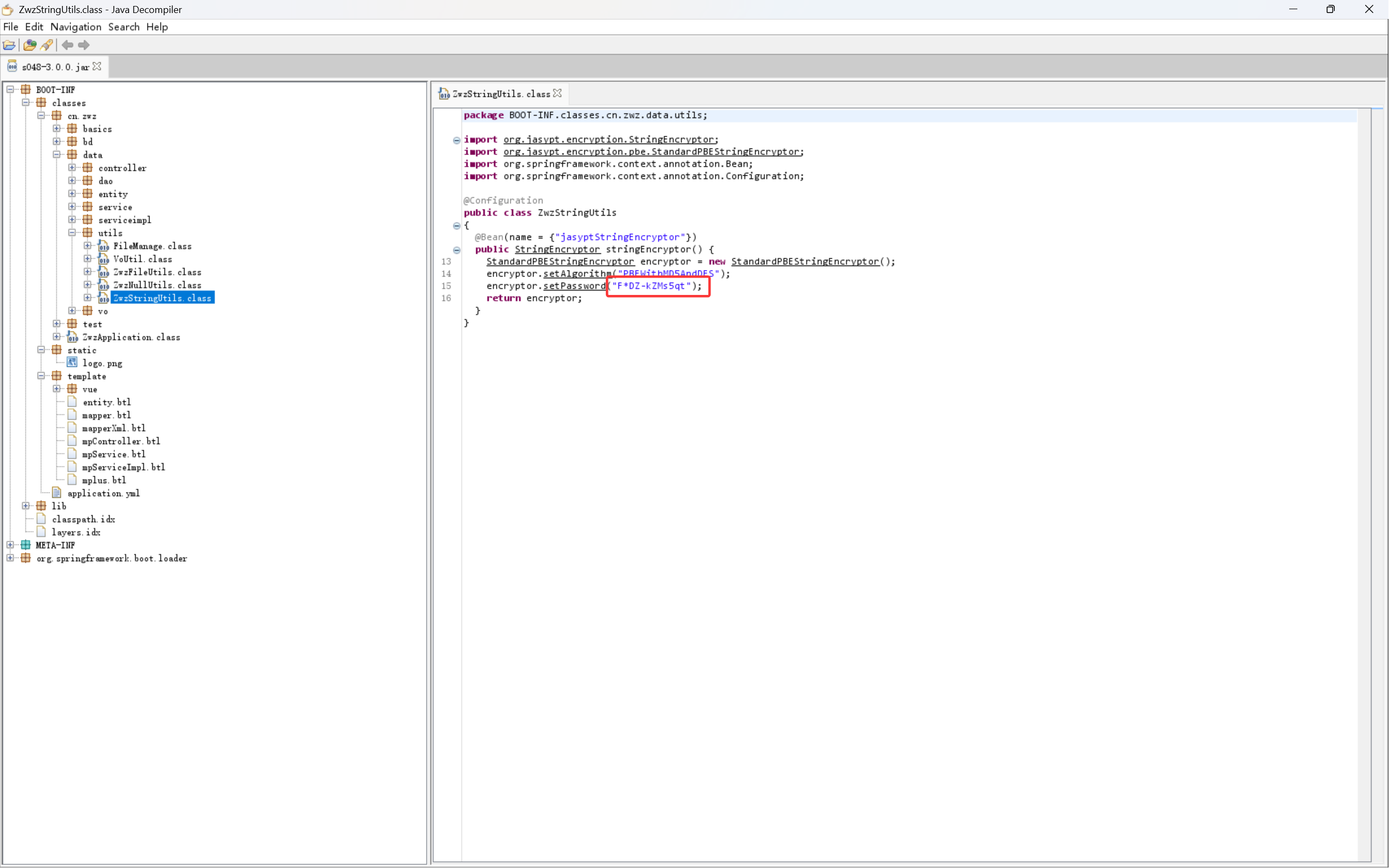
Task: Collapse the stringEncryptor method fold marker
Action: pyautogui.click(x=457, y=250)
